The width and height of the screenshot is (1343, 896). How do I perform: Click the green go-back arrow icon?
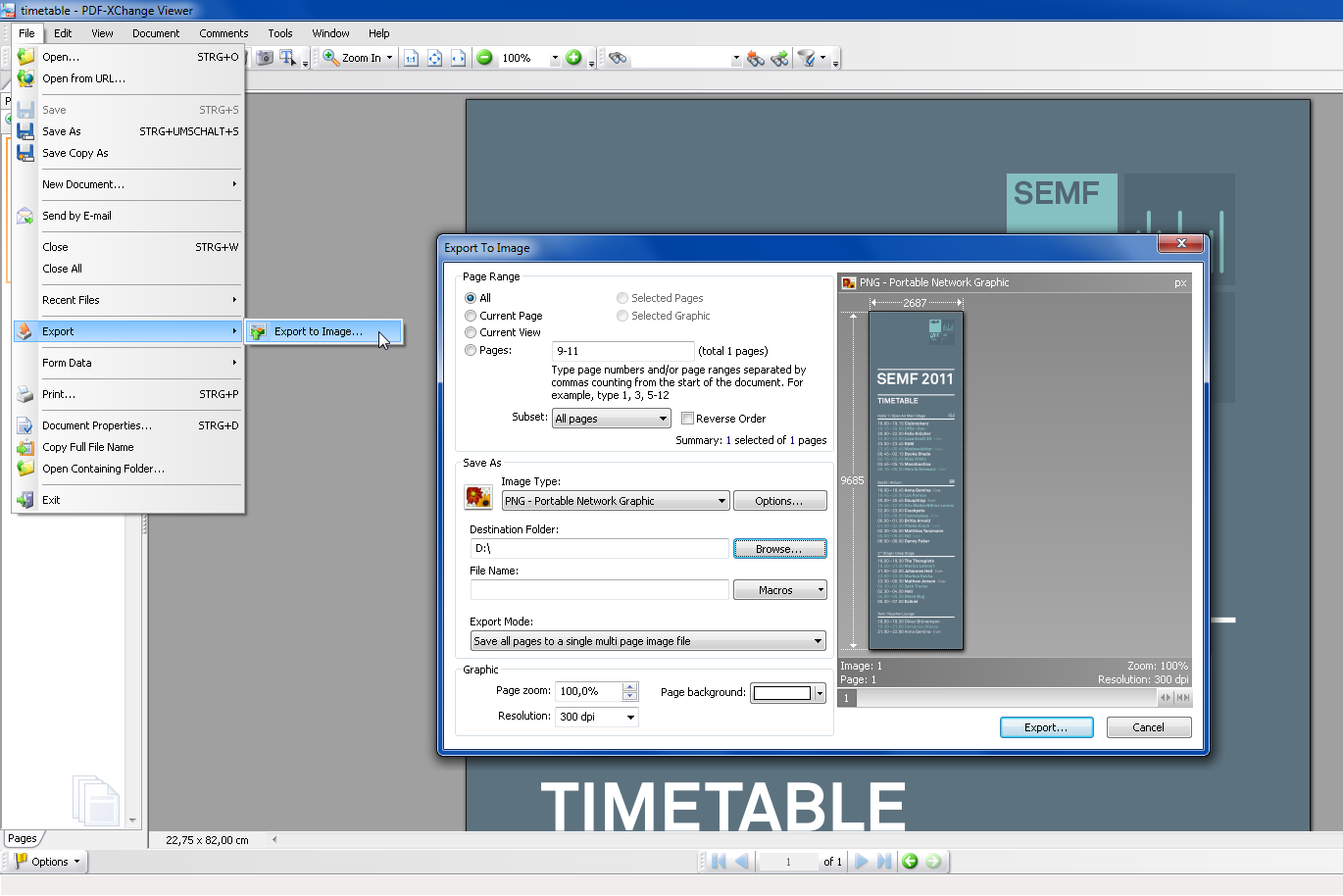tap(910, 862)
